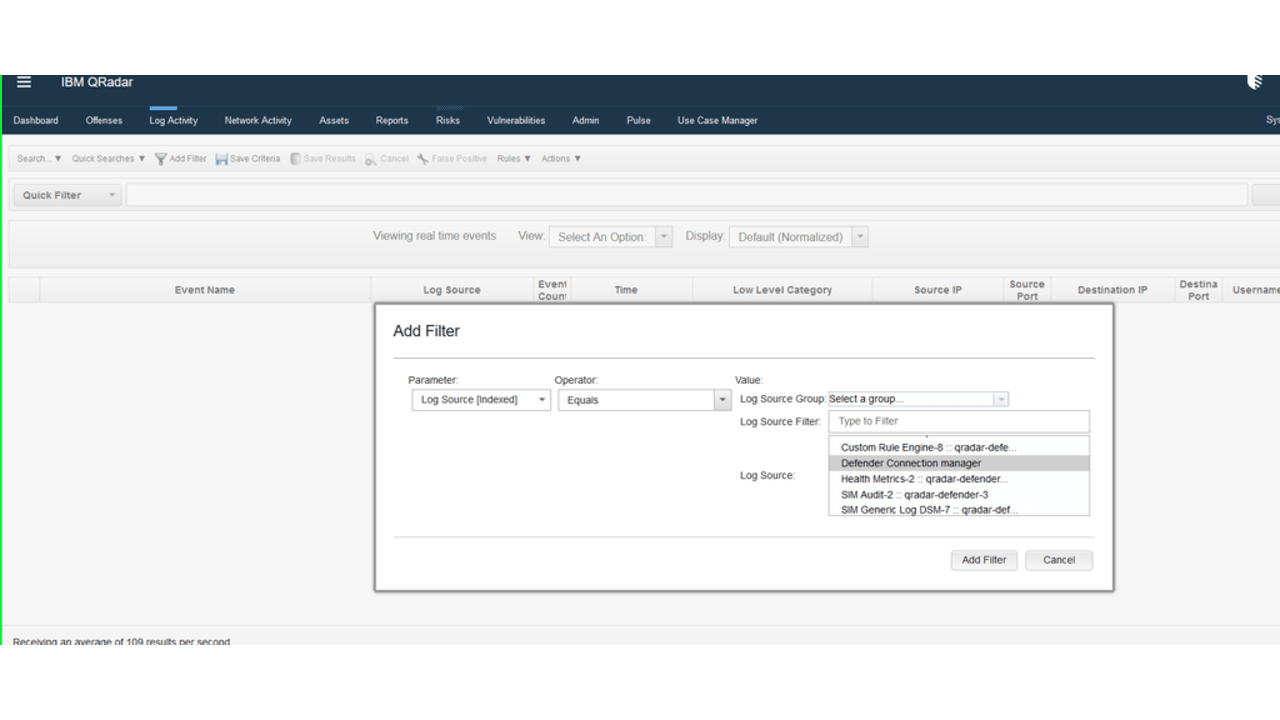Click the shield icon in the top bar
The image size is (1280, 720).
coord(1255,81)
